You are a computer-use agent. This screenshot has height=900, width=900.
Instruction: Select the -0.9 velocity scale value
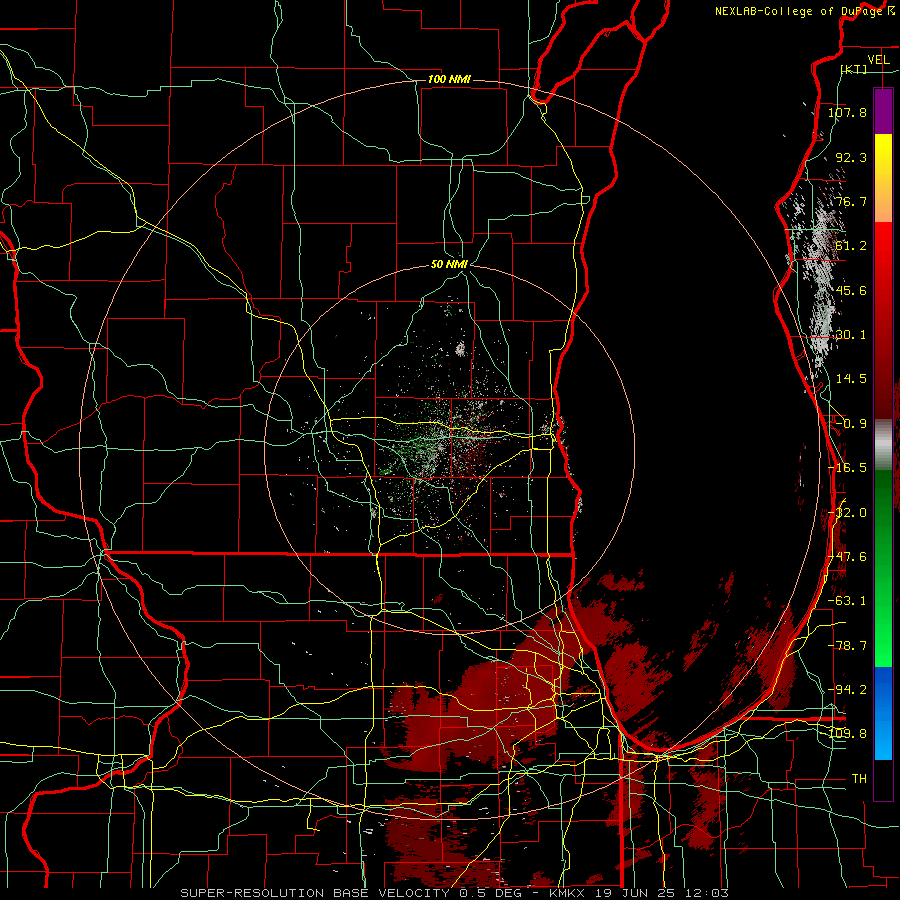pos(851,424)
